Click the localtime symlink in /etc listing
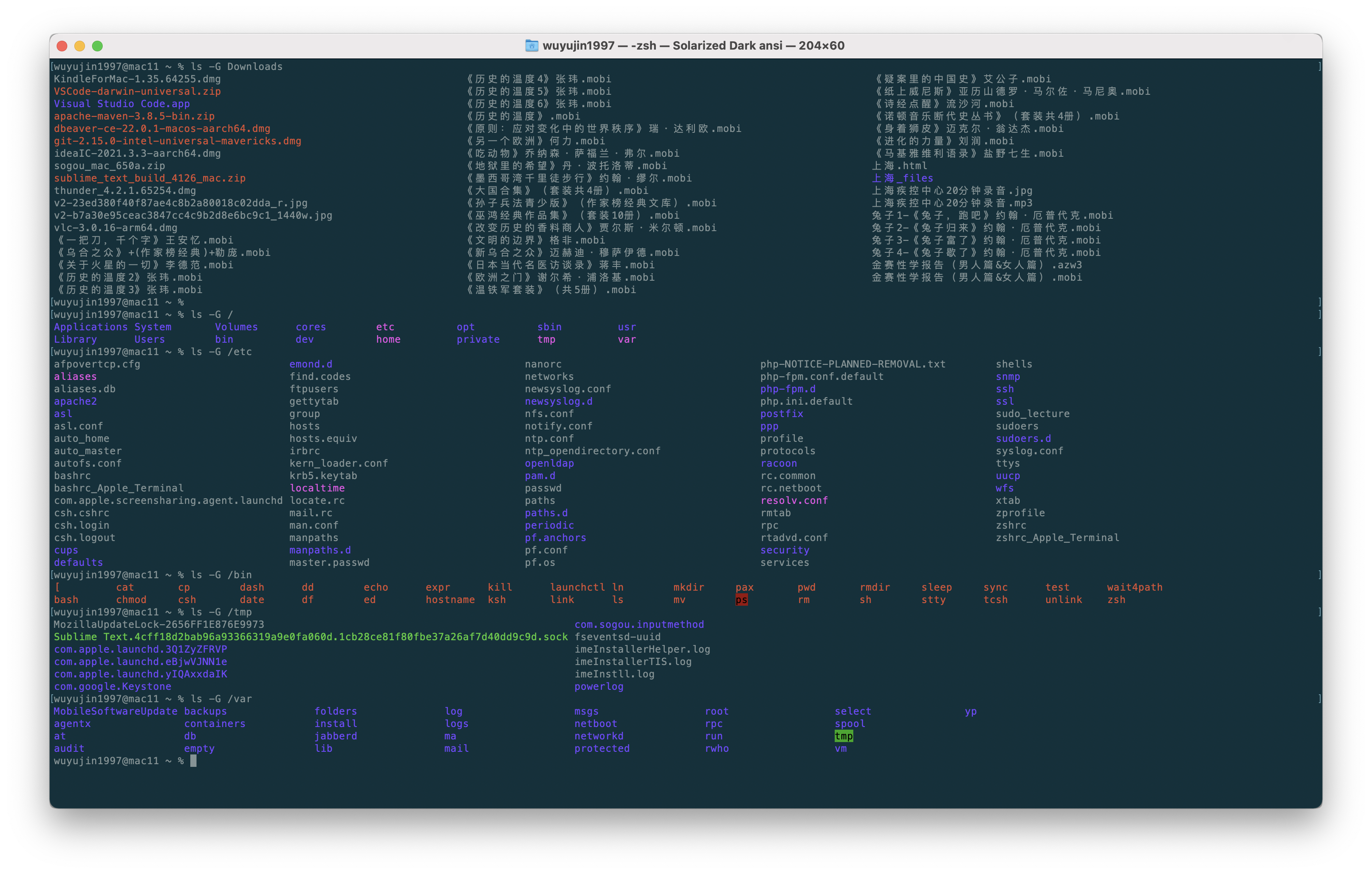Image resolution: width=1372 pixels, height=874 pixels. (x=317, y=488)
